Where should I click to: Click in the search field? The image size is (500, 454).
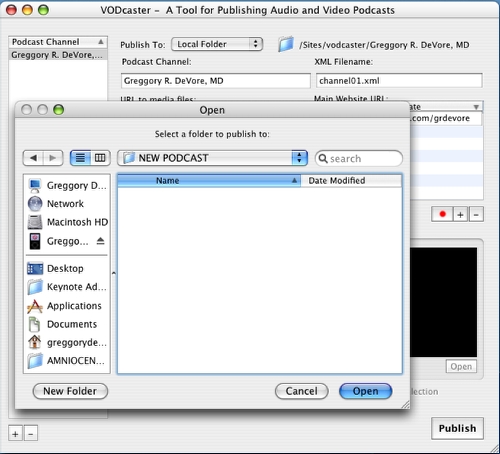[359, 158]
